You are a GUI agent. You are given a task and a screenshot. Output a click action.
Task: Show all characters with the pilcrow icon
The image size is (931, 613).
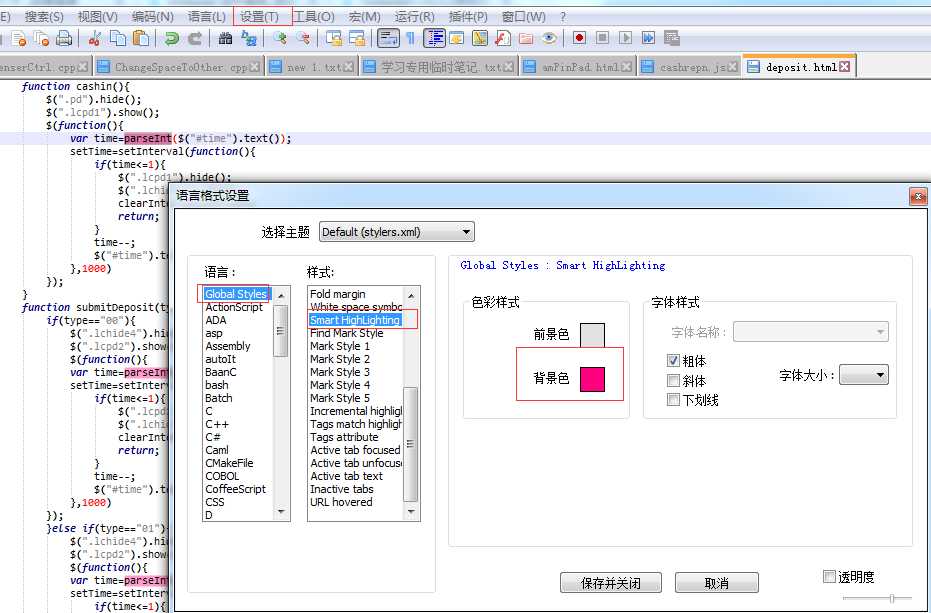coord(411,39)
